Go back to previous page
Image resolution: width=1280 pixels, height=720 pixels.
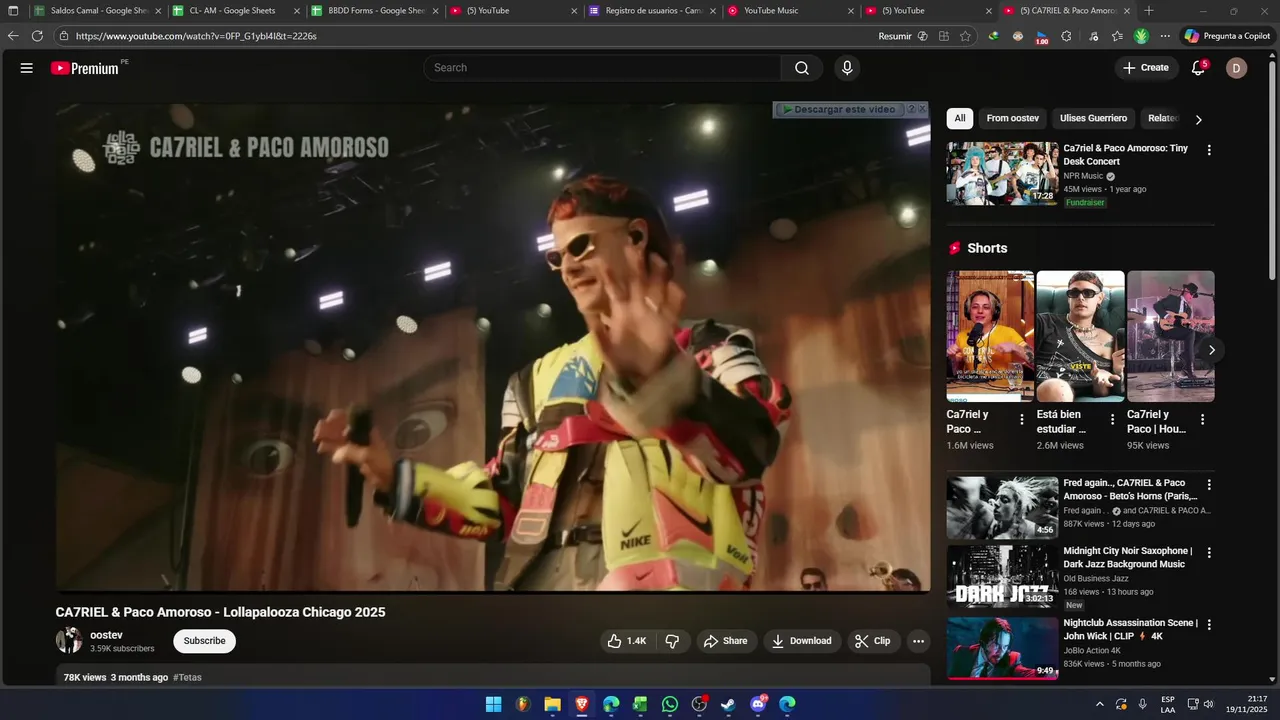pos(13,36)
